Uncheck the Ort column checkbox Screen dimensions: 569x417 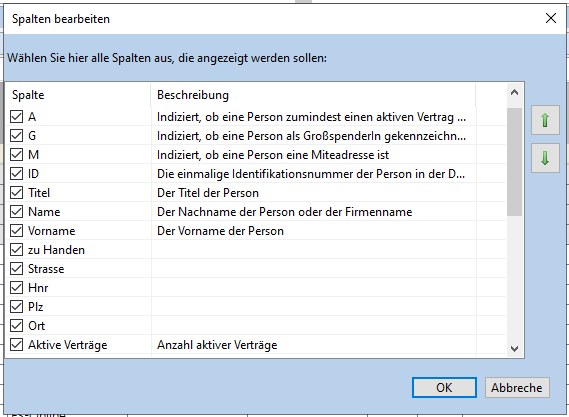(x=16, y=326)
